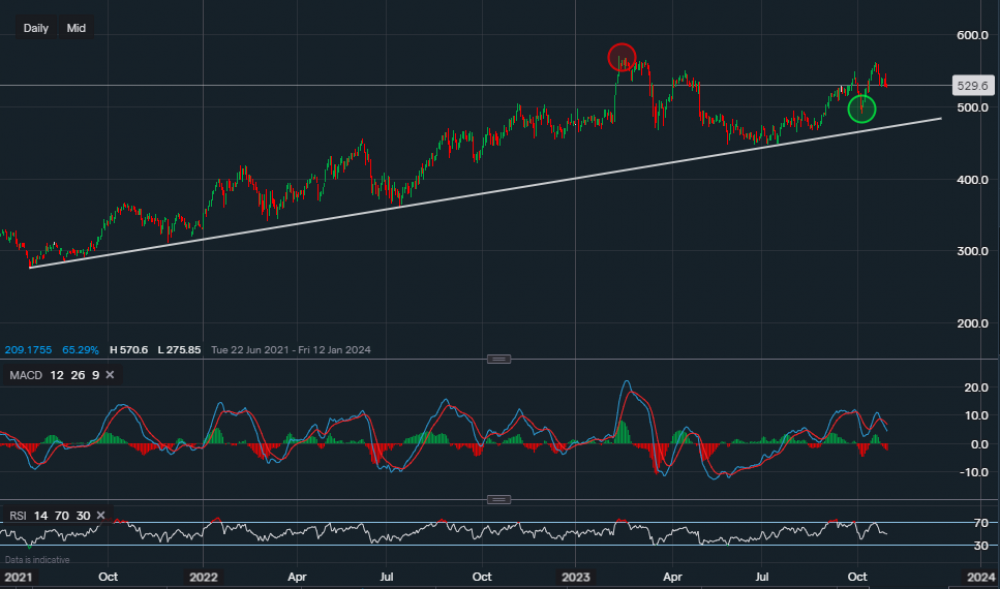This screenshot has width=1000, height=589.
Task: Select the red circle annotation at the 2023 peak
Action: tap(622, 57)
